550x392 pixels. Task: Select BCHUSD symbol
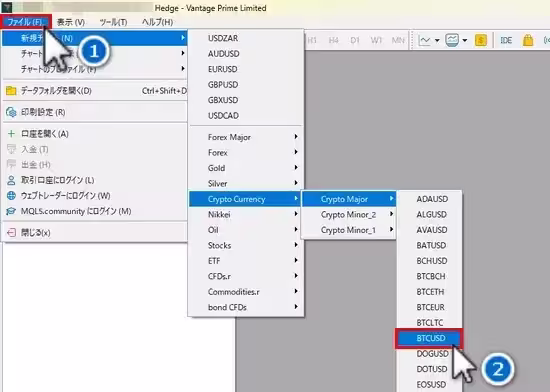coord(430,261)
